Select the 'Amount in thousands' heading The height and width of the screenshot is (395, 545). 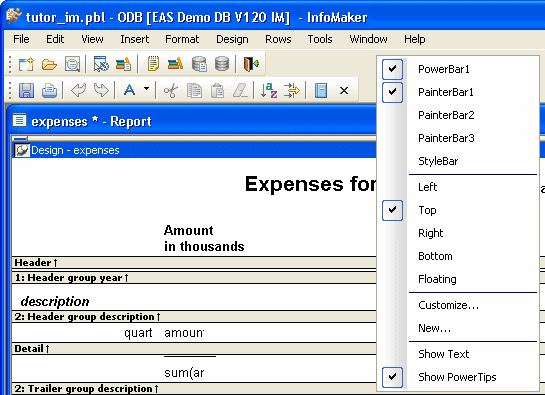click(204, 238)
